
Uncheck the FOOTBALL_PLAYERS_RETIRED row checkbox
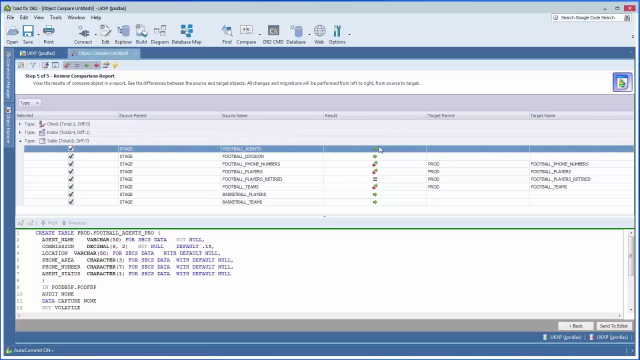[x=71, y=179]
